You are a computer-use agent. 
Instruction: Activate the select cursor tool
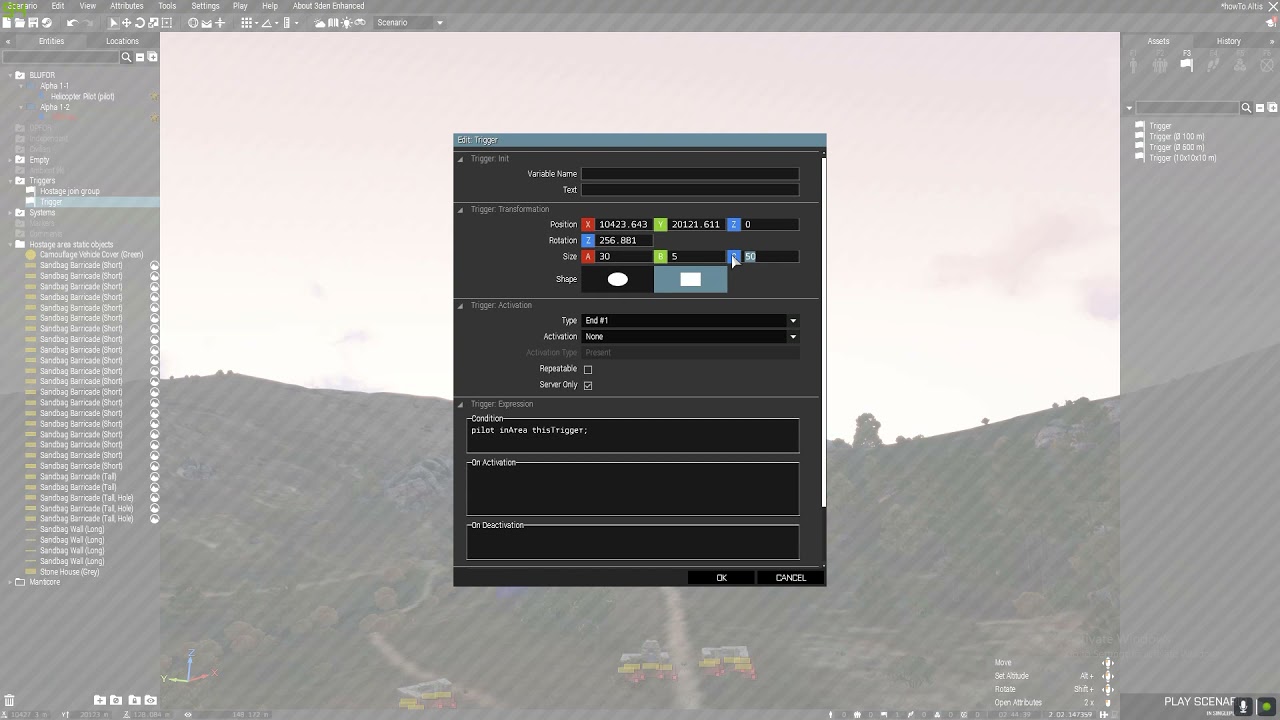[114, 22]
